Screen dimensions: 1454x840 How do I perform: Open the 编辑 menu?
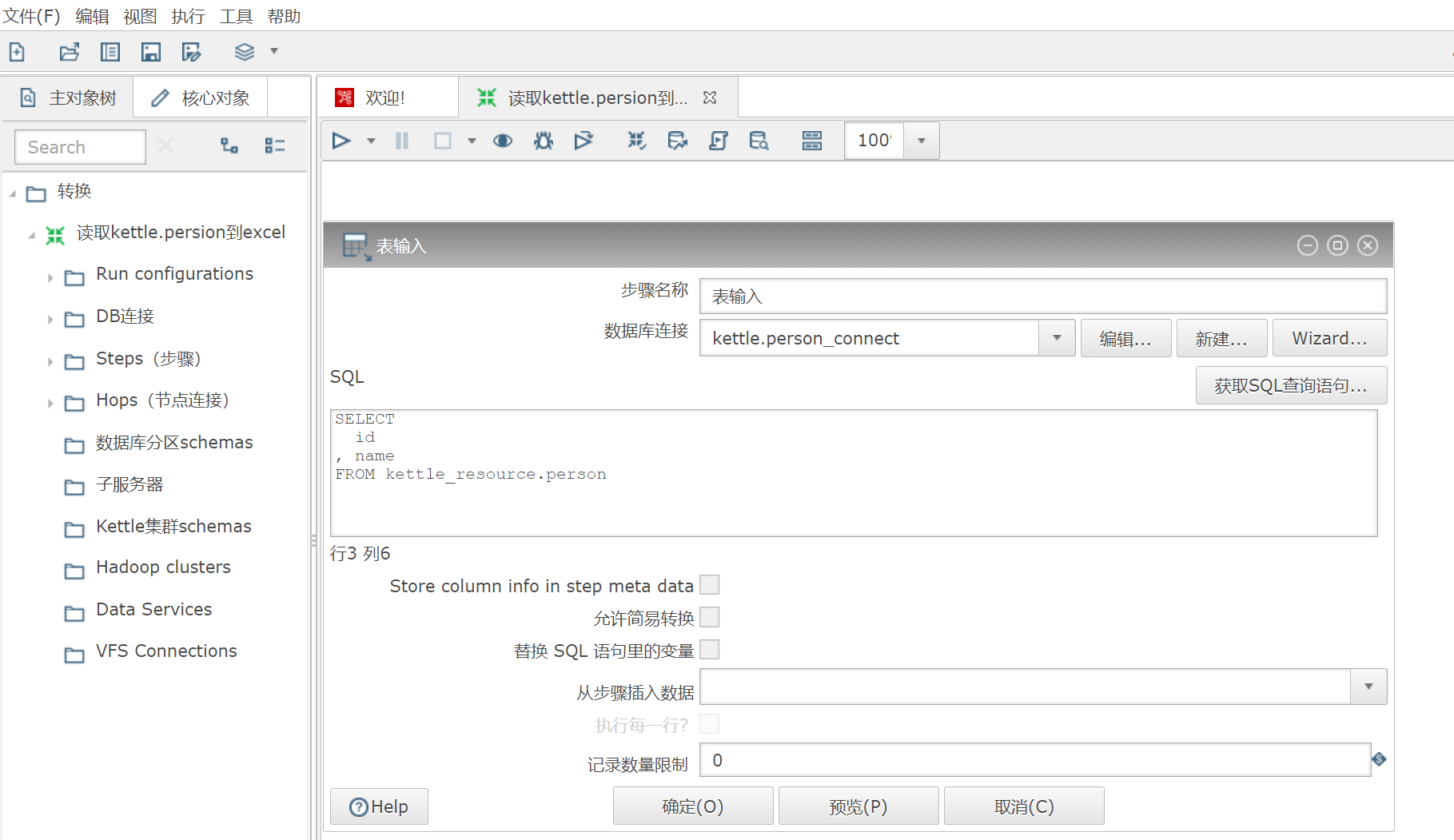pos(92,16)
